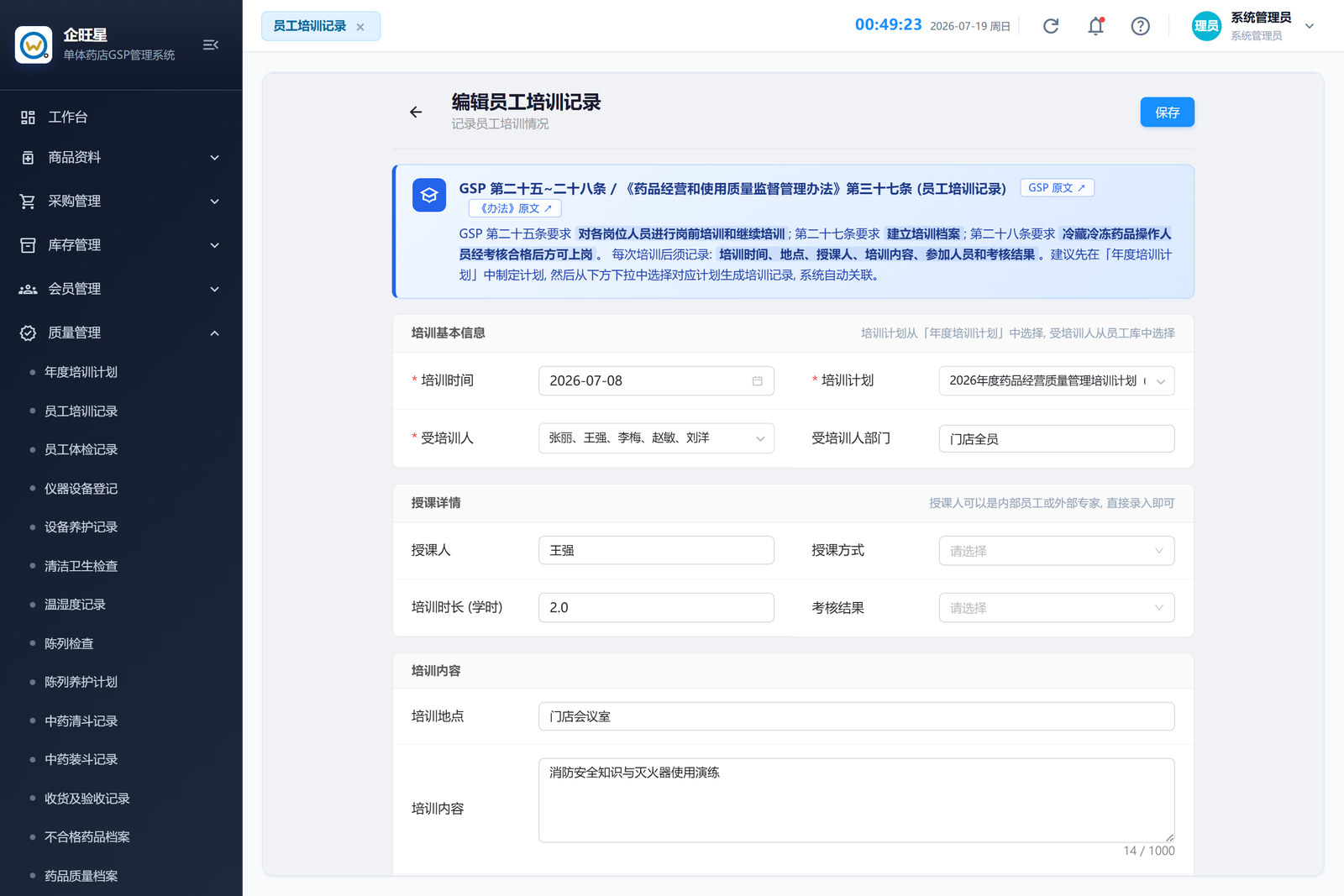Open the 考核结果 dropdown
1344x896 pixels.
point(1057,608)
